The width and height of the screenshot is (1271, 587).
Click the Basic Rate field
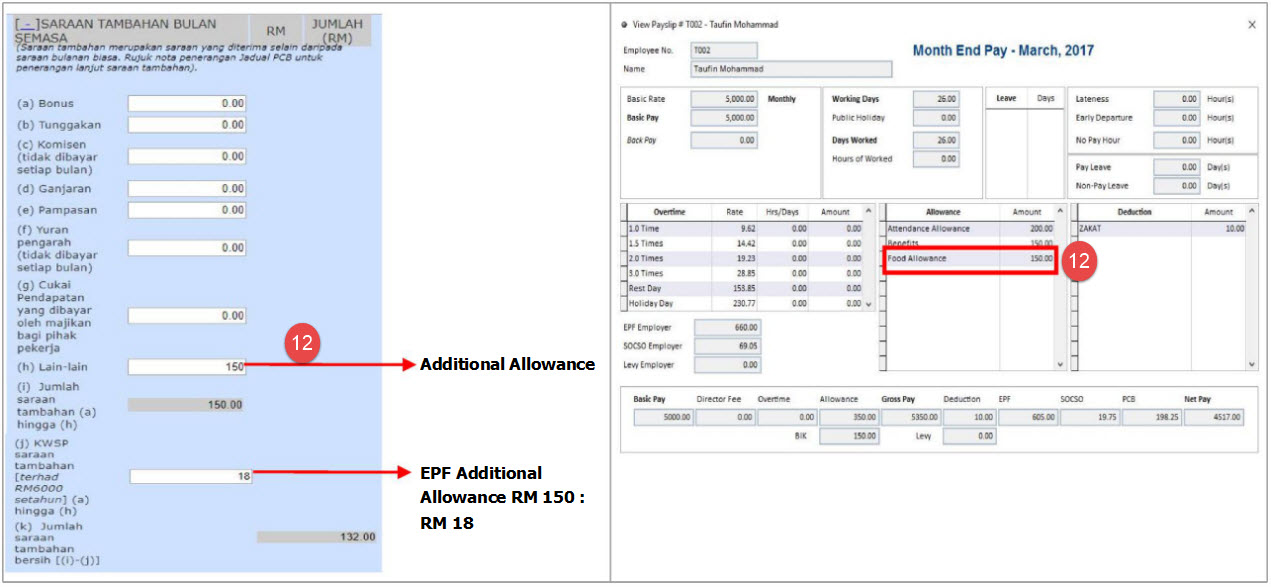click(723, 99)
